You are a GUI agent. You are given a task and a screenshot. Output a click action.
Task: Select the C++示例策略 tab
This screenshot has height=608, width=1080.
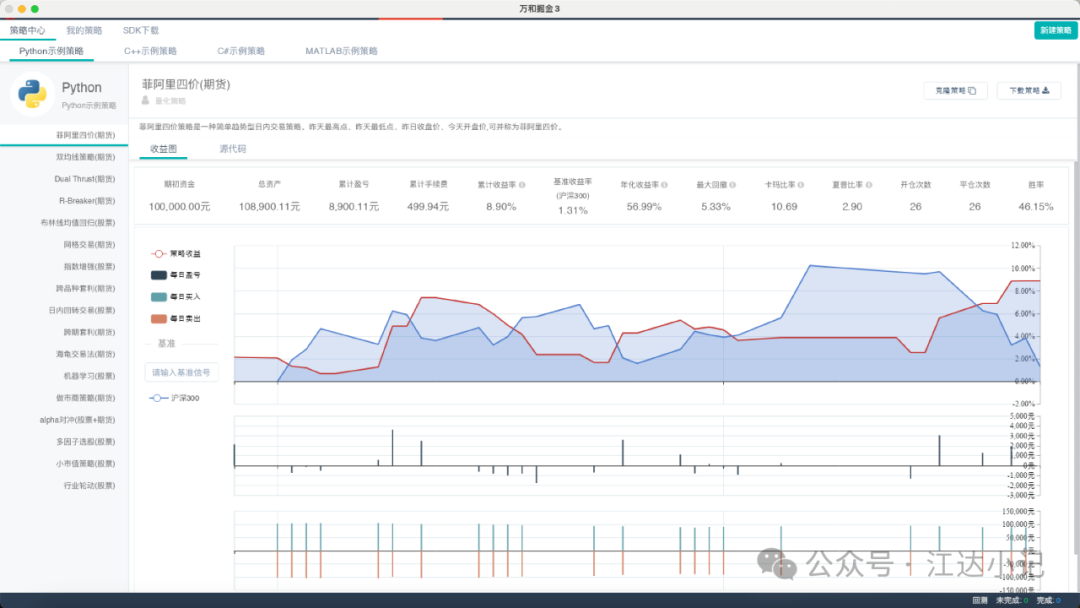point(150,51)
